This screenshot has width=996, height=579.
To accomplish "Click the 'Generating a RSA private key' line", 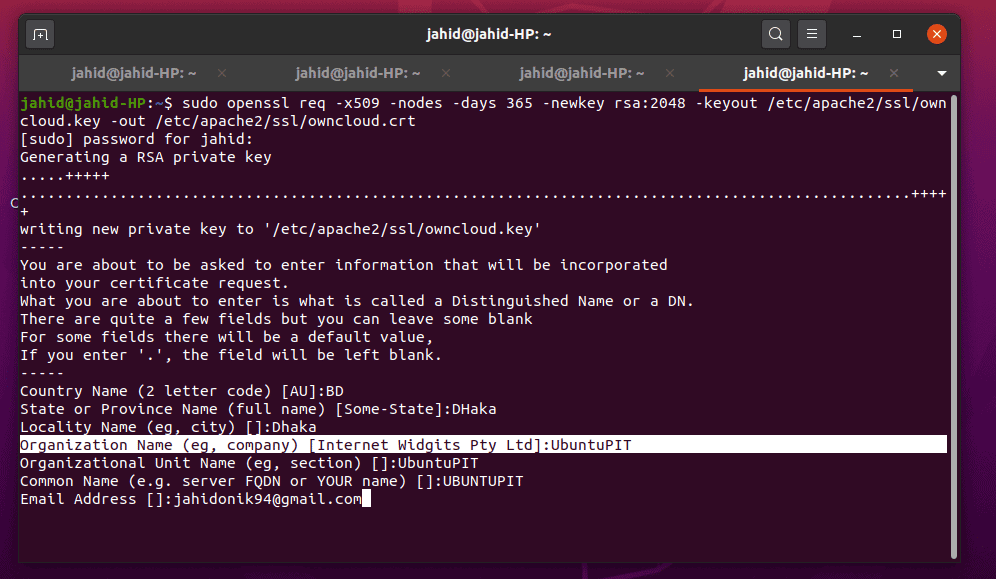I will coord(145,157).
